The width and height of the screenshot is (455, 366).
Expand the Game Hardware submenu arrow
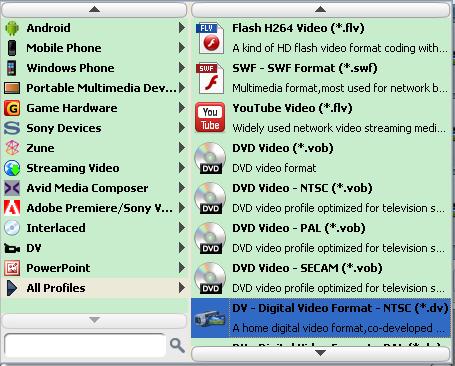coord(182,108)
